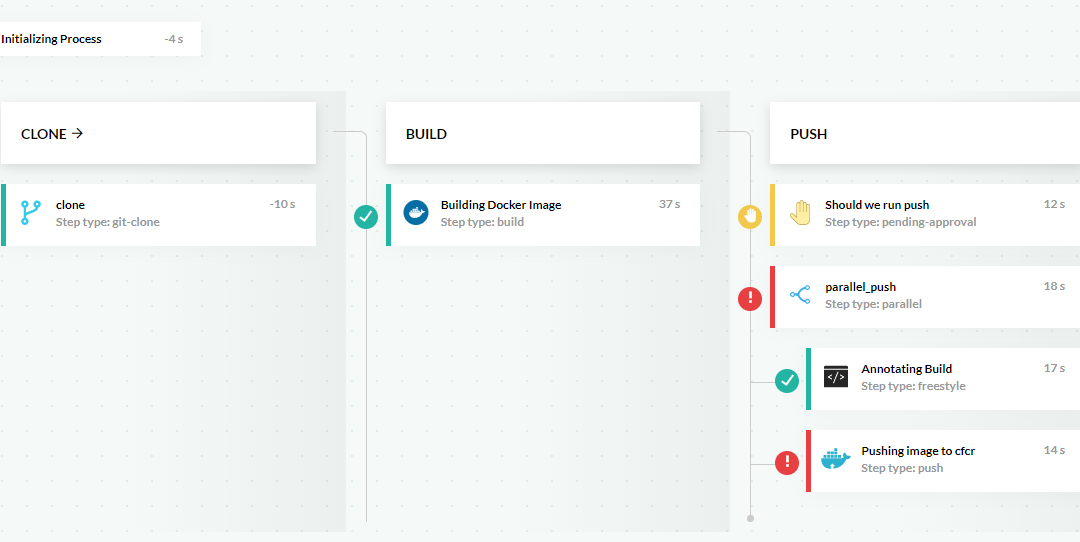Screen dimensions: 1080x542
Task: Open the Pushing image to cfcr step
Action: coord(945,460)
